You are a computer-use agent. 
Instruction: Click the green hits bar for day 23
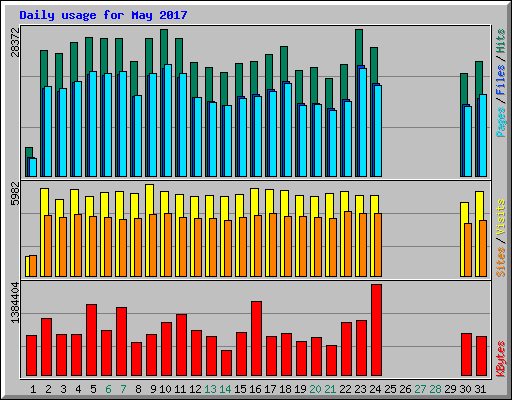(359, 47)
